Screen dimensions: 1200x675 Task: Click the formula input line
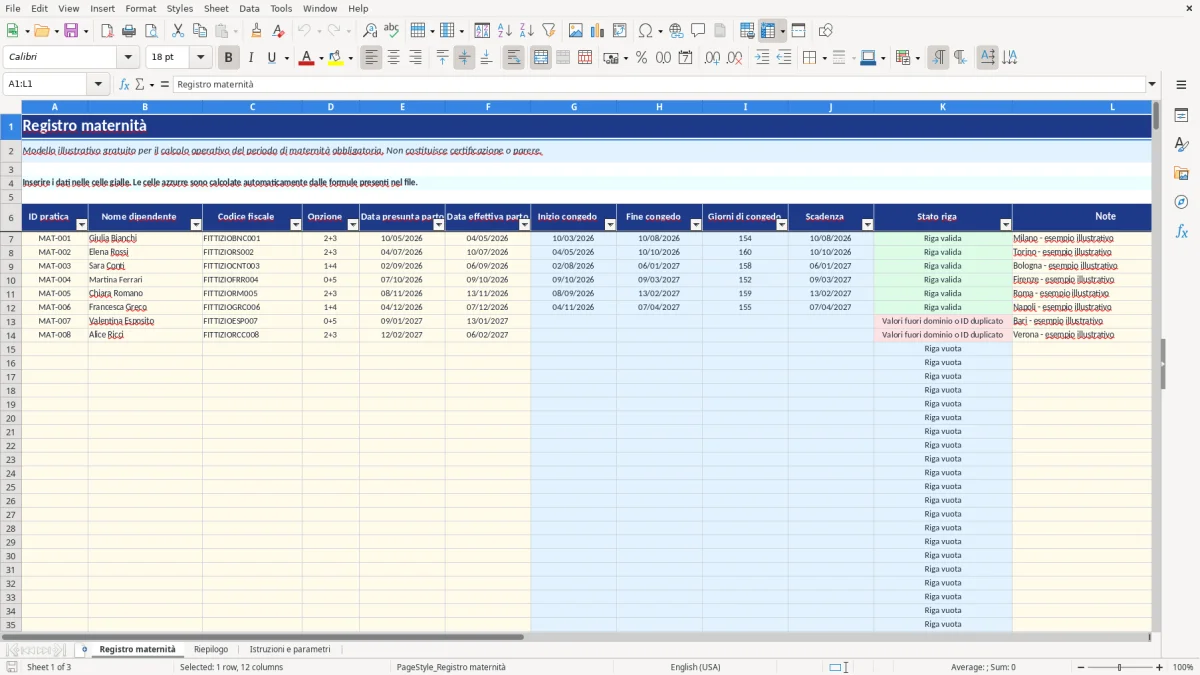[x=659, y=84]
